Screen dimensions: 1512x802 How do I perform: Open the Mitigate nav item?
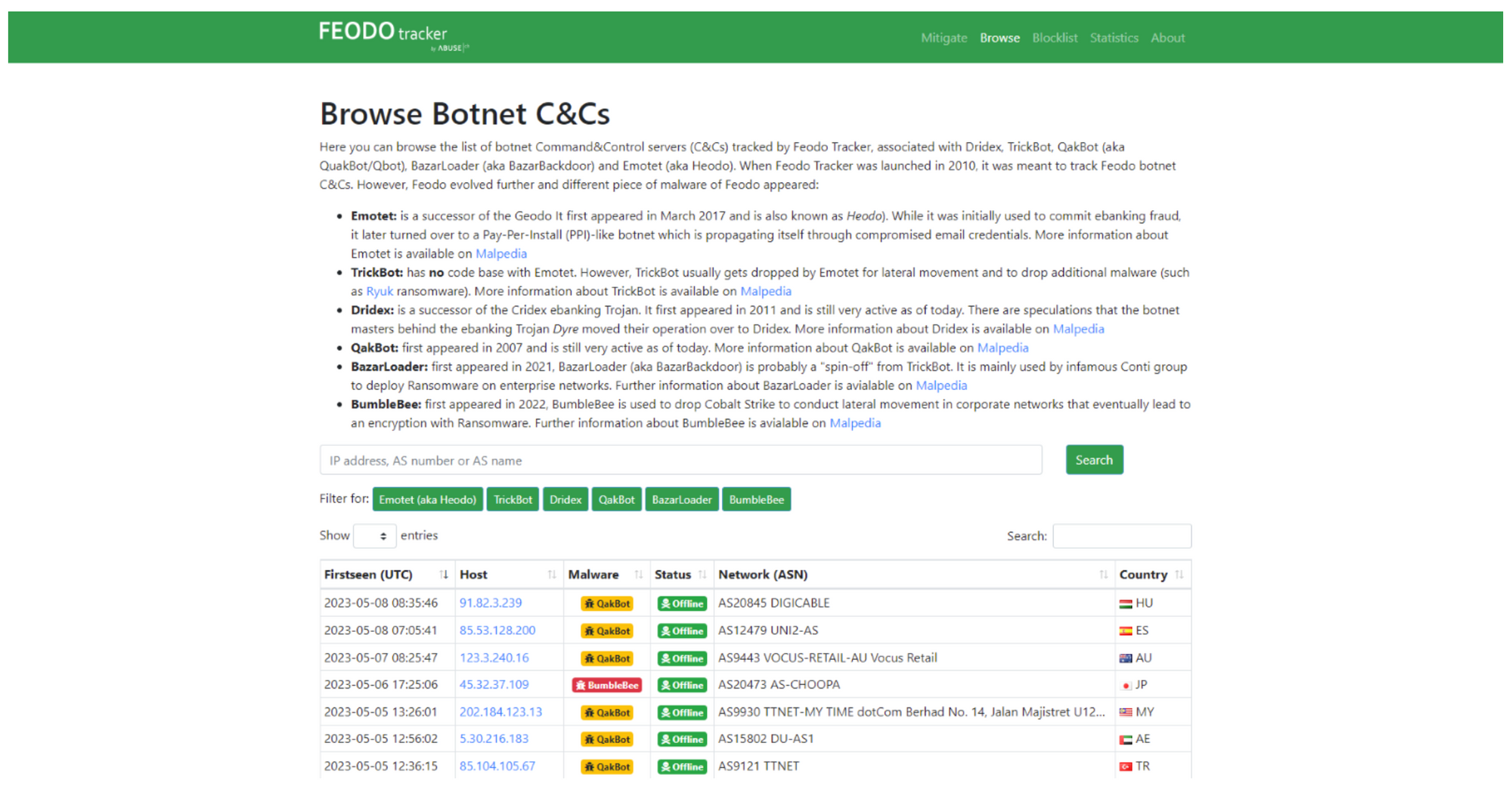click(x=943, y=38)
